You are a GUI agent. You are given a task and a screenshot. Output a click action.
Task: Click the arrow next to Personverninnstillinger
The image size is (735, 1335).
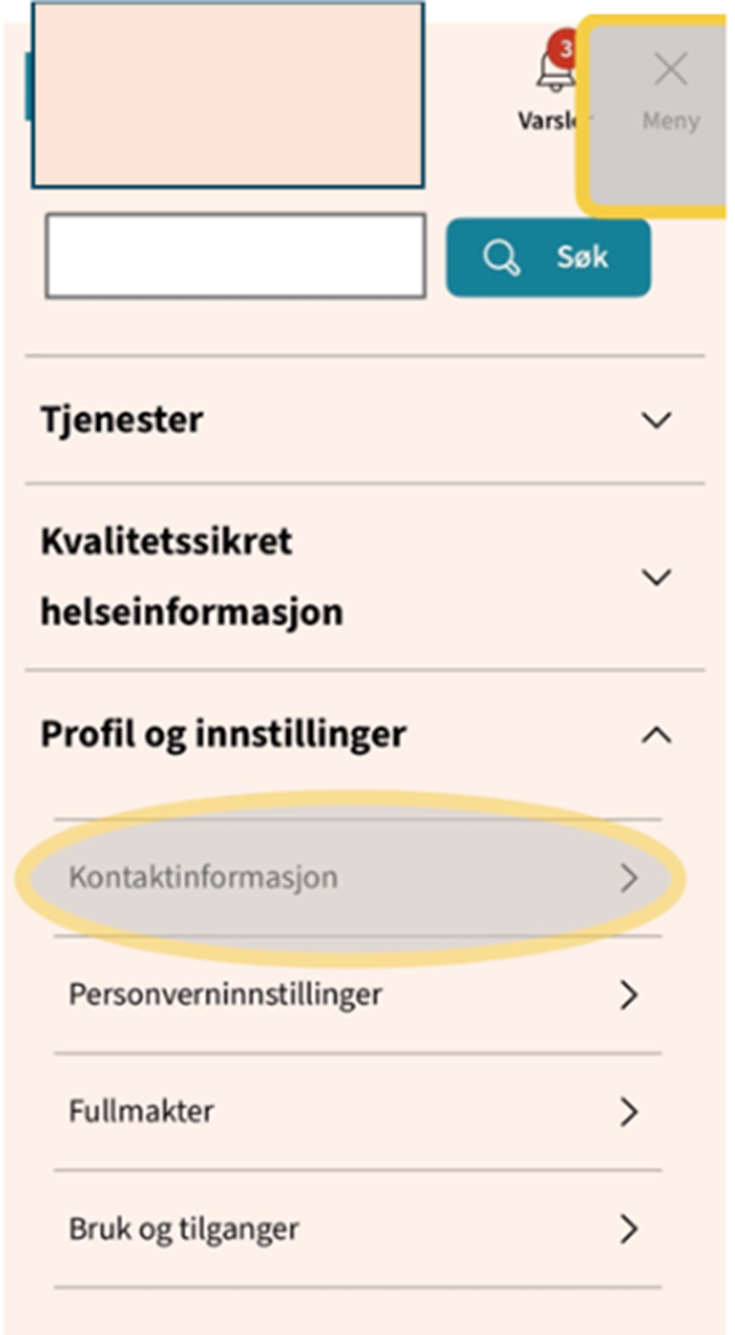point(628,995)
